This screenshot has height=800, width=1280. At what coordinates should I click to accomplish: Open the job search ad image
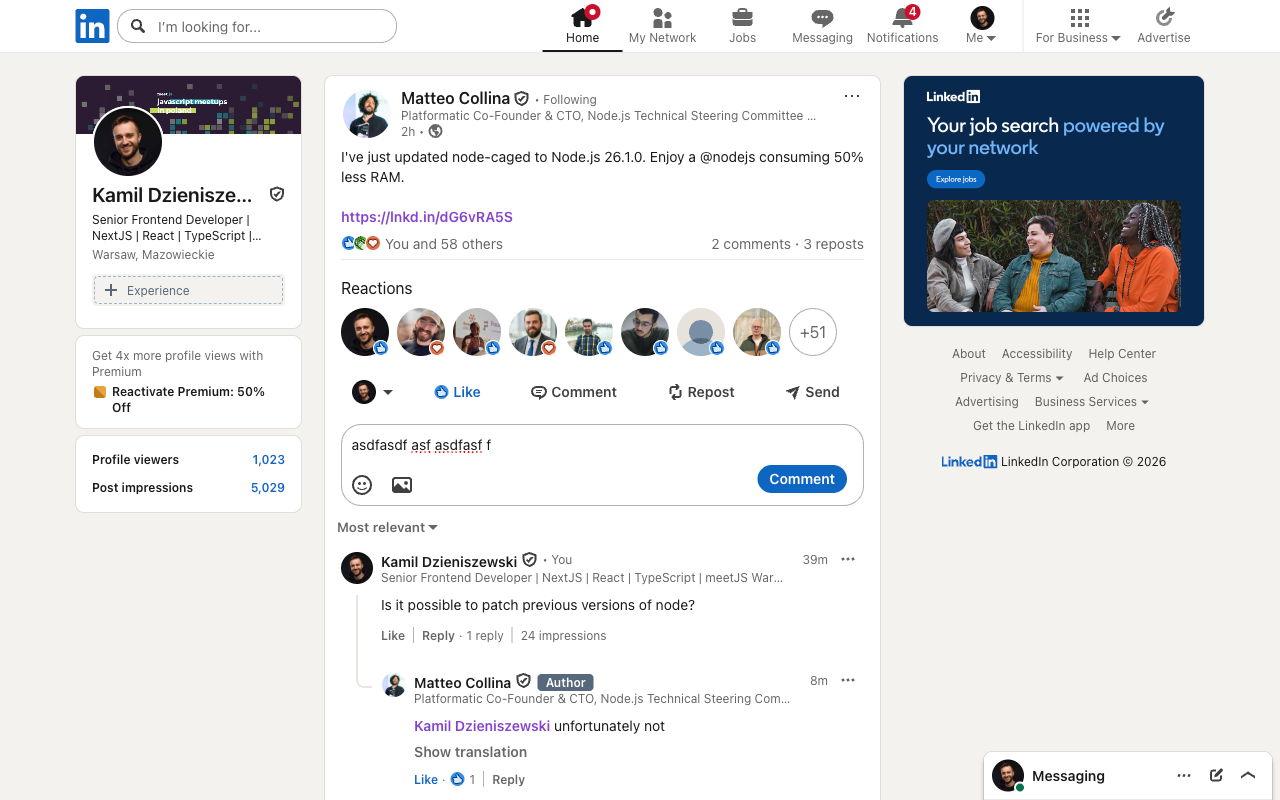pyautogui.click(x=1054, y=257)
